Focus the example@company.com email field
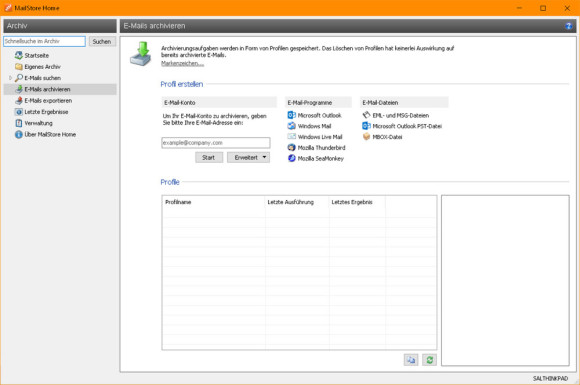580x385 pixels. 216,143
